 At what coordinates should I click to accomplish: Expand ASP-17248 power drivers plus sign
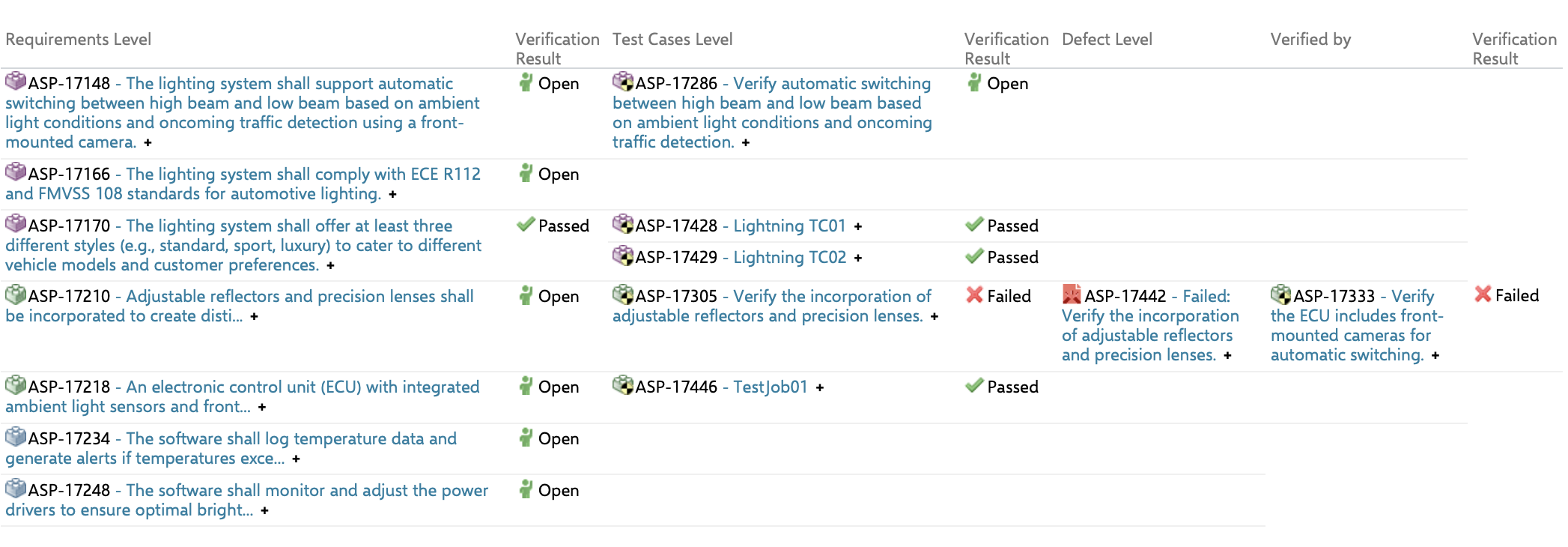(264, 510)
